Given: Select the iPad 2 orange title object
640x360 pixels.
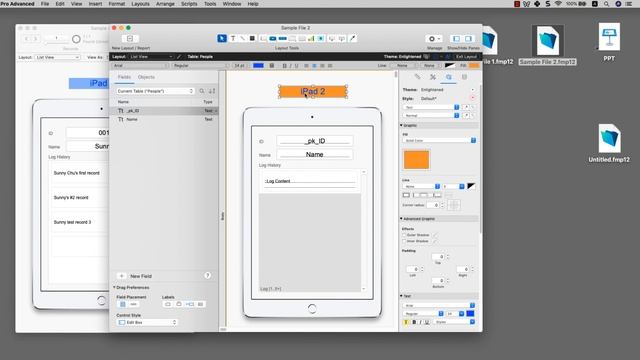Looking at the screenshot, I should coord(313,91).
